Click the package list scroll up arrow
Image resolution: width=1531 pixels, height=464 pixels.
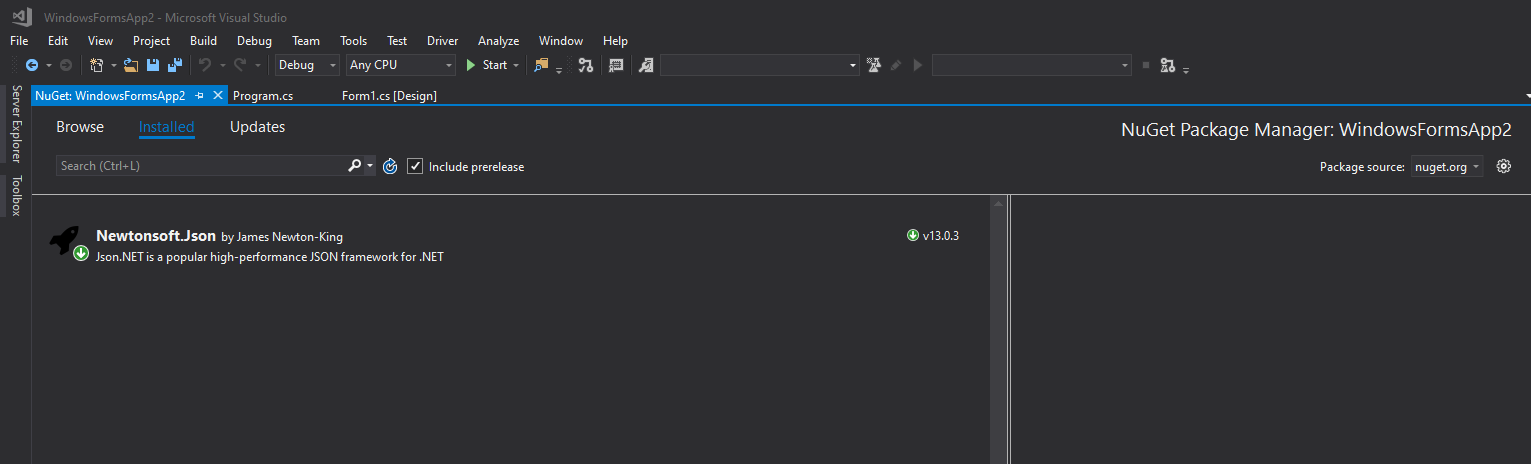click(x=997, y=203)
